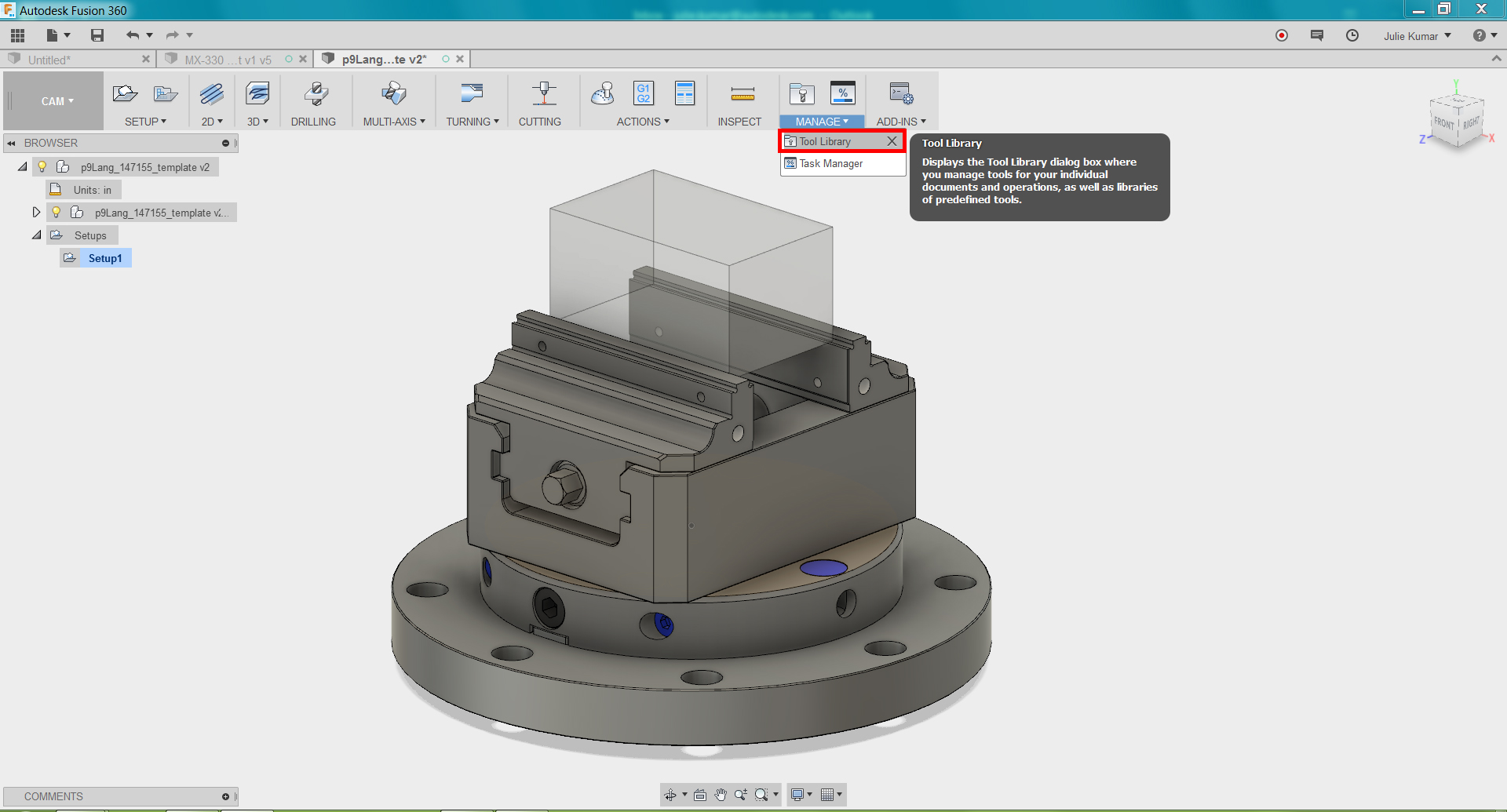Close the Untitled* document tab
Image resolution: width=1507 pixels, height=812 pixels.
coord(146,60)
